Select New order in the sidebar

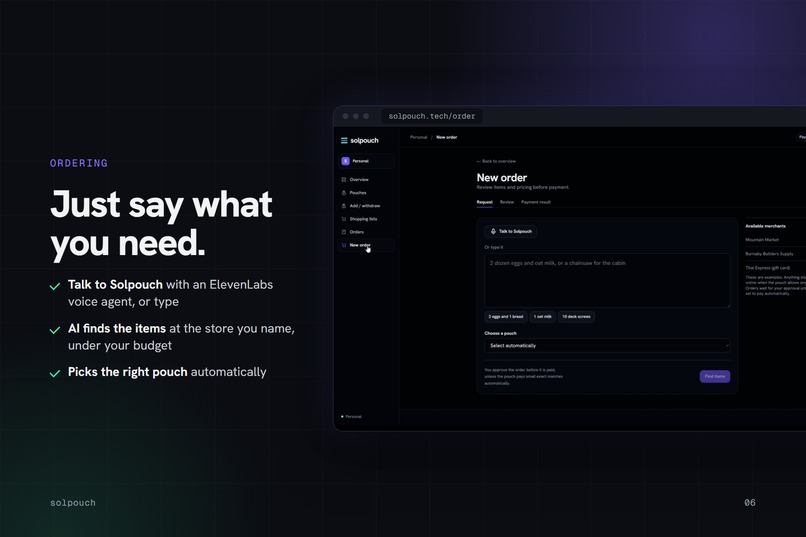click(365, 245)
